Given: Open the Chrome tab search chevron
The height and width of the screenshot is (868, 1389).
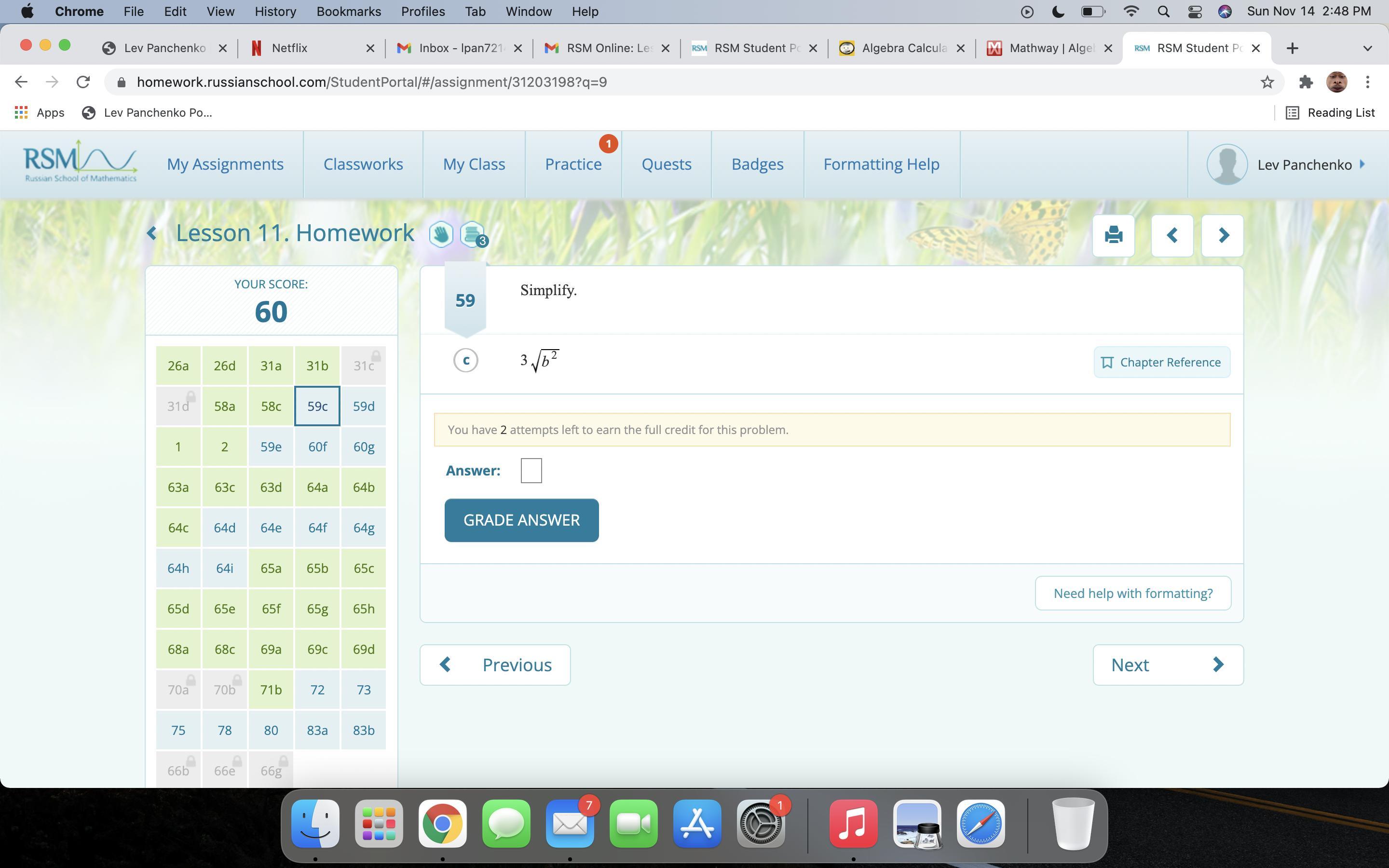Looking at the screenshot, I should click(1367, 48).
